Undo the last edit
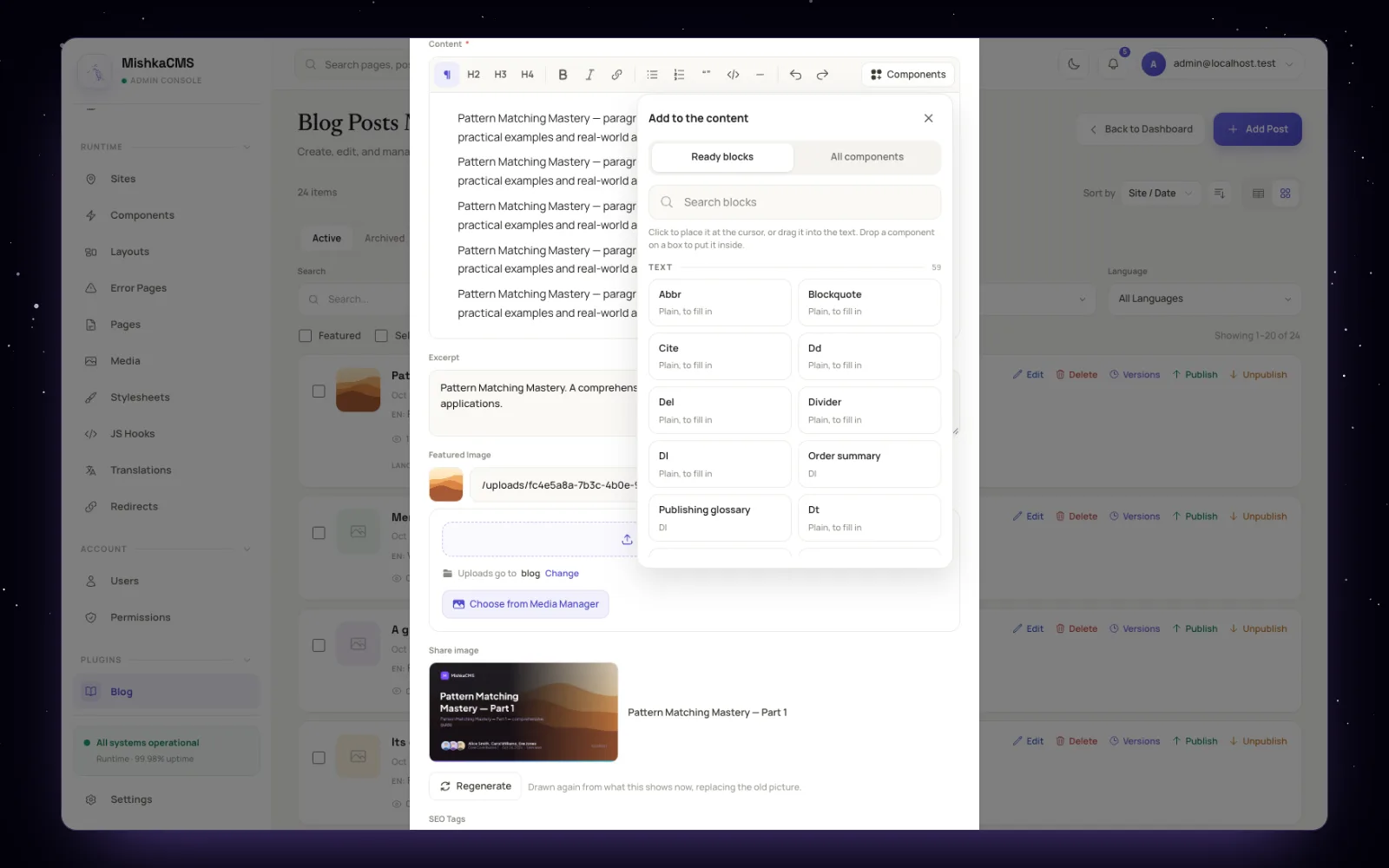The height and width of the screenshot is (868, 1389). coord(795,75)
